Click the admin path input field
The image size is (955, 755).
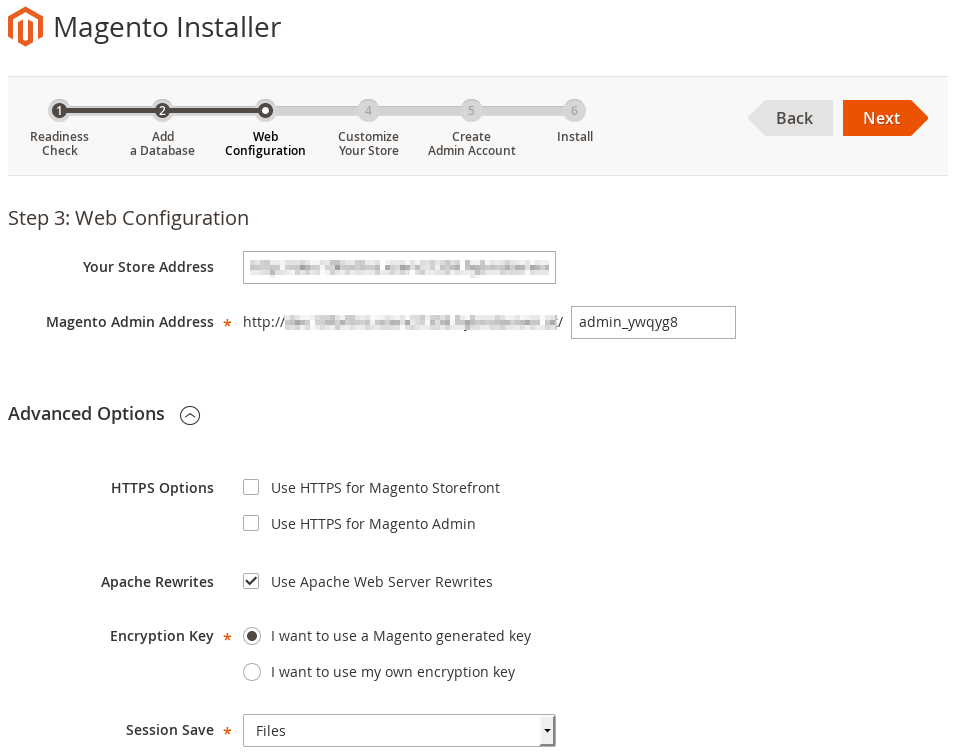[653, 322]
